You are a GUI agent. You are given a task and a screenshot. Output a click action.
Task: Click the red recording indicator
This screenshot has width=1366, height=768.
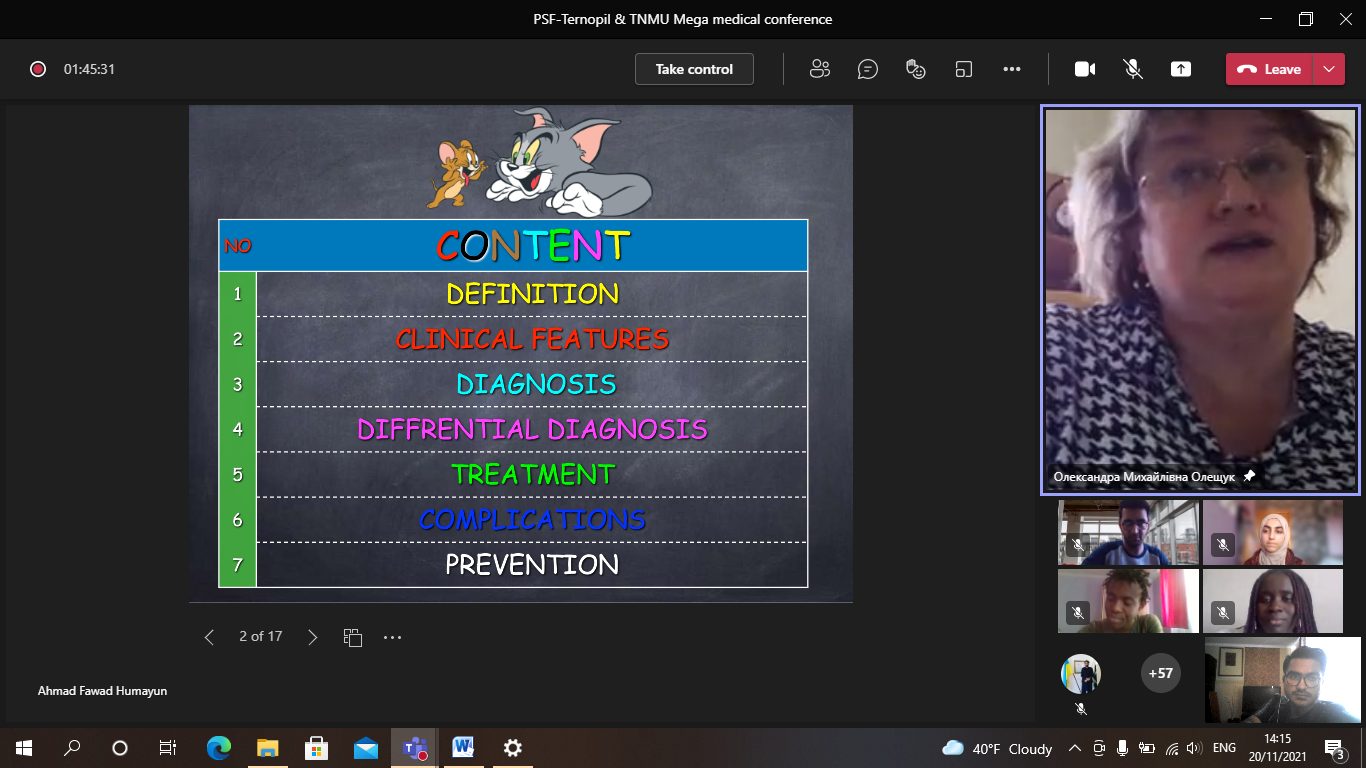38,69
